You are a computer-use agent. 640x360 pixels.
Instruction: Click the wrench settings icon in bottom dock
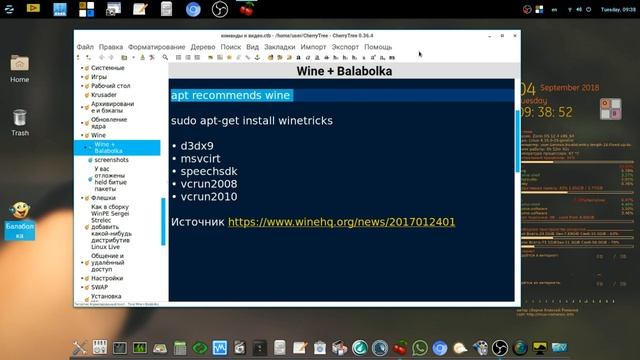click(80, 348)
